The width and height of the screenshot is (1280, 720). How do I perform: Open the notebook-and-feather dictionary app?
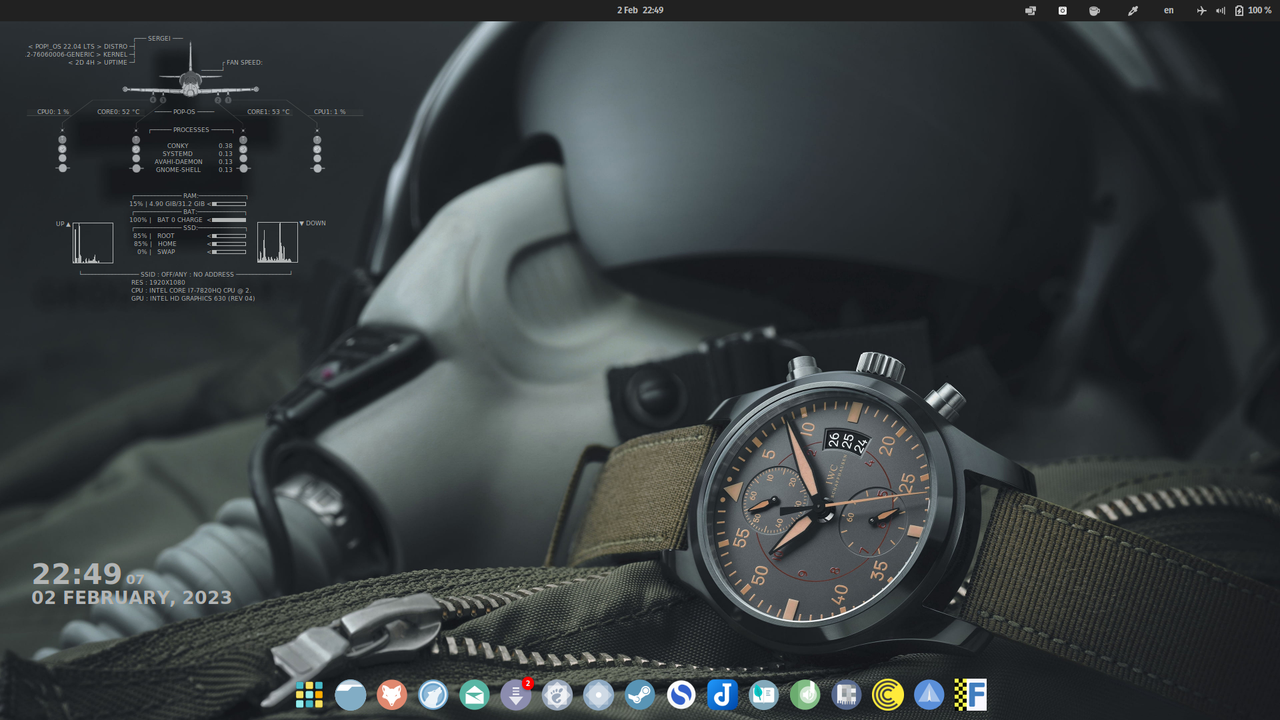(763, 695)
